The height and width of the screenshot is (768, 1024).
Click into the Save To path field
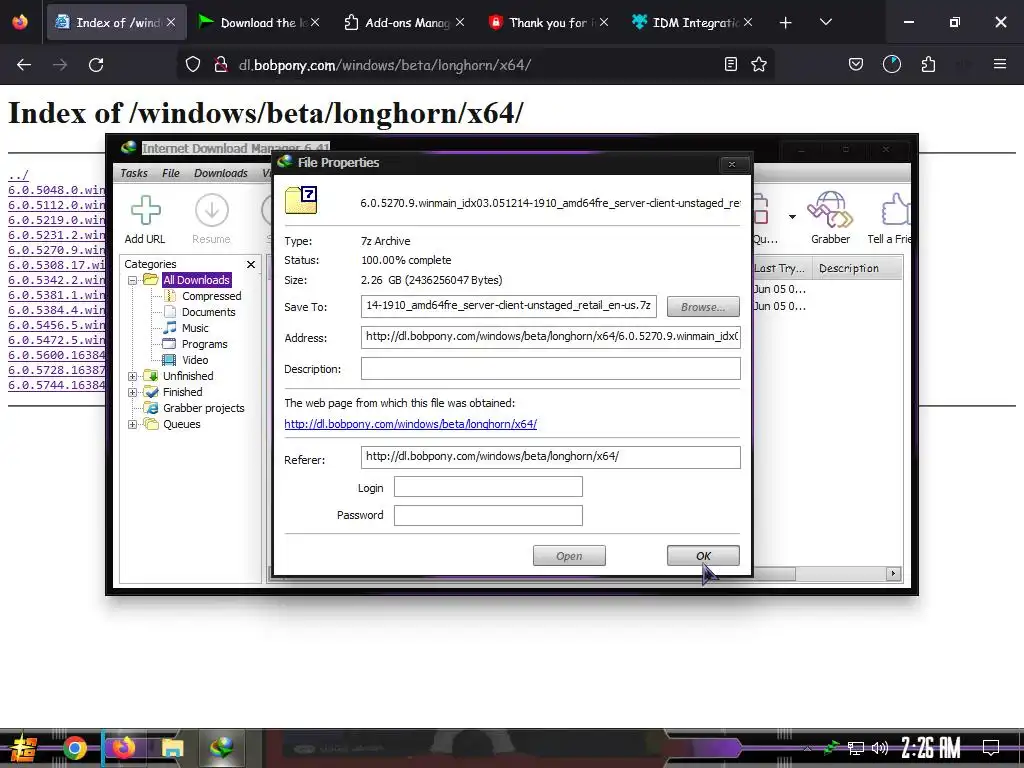[509, 306]
